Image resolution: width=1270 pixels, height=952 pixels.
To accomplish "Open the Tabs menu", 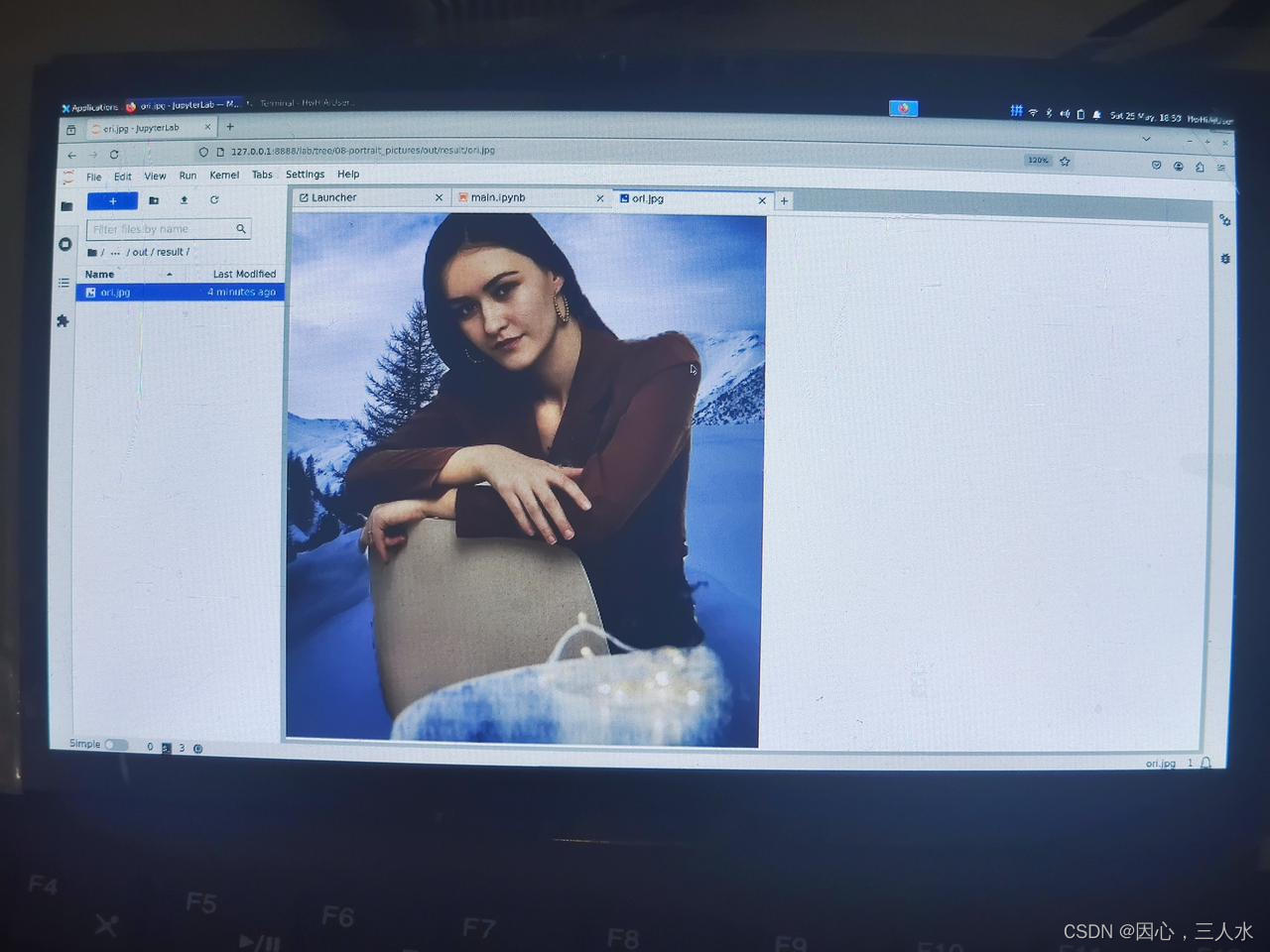I will click(262, 175).
